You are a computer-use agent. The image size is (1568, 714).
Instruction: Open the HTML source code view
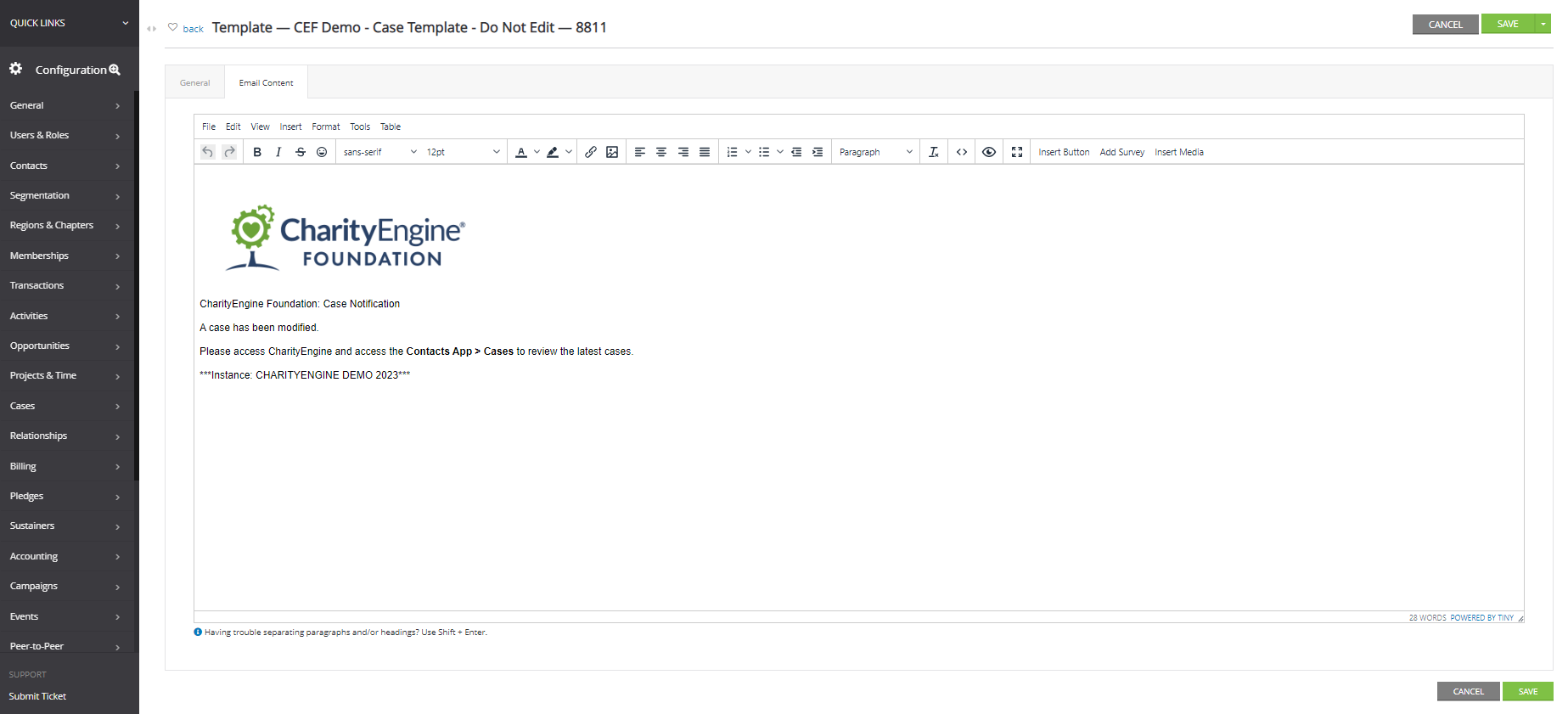(962, 152)
